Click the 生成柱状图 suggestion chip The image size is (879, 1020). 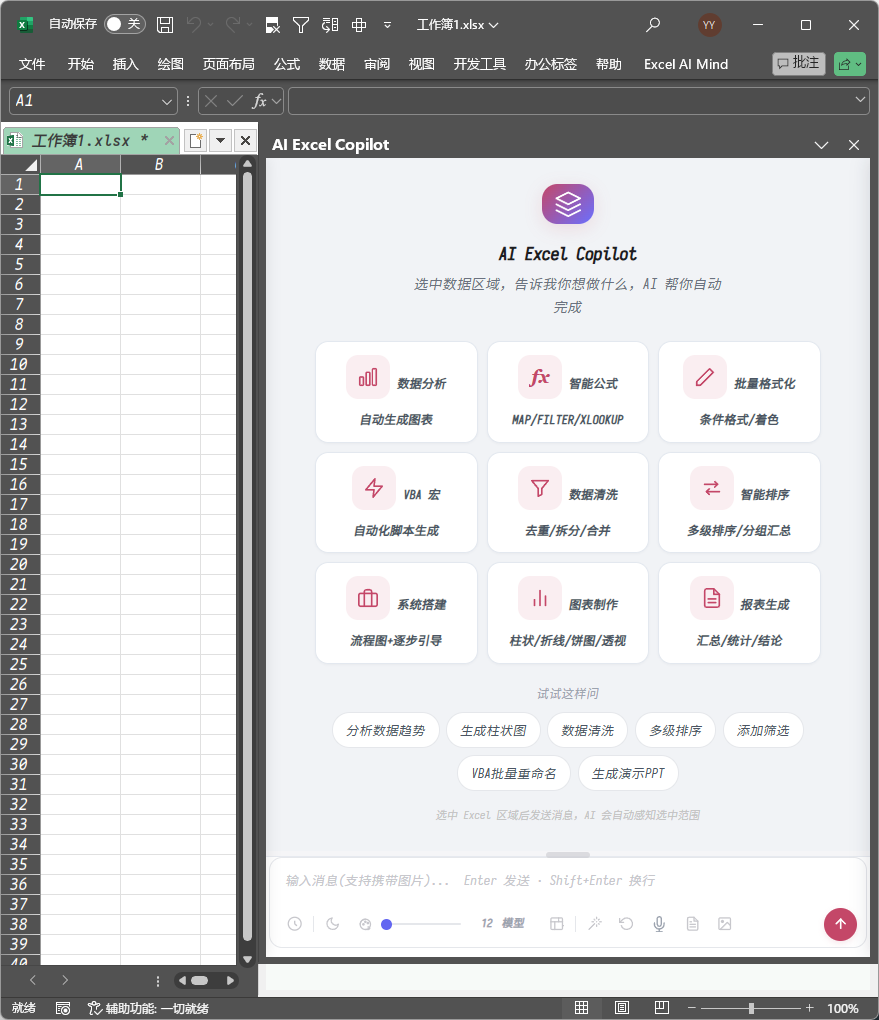click(493, 731)
